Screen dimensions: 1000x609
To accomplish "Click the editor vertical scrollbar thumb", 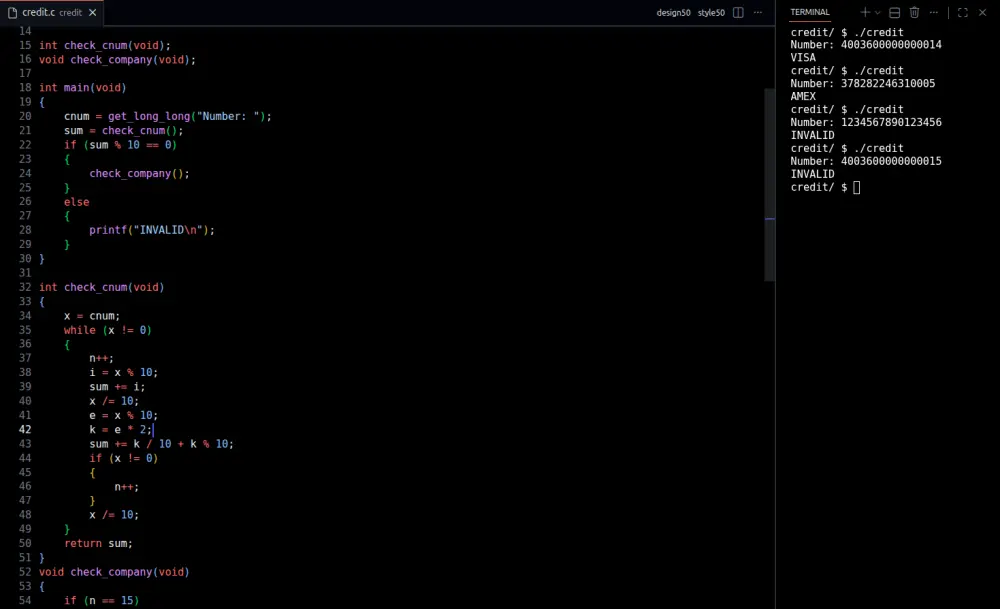I will coord(770,184).
